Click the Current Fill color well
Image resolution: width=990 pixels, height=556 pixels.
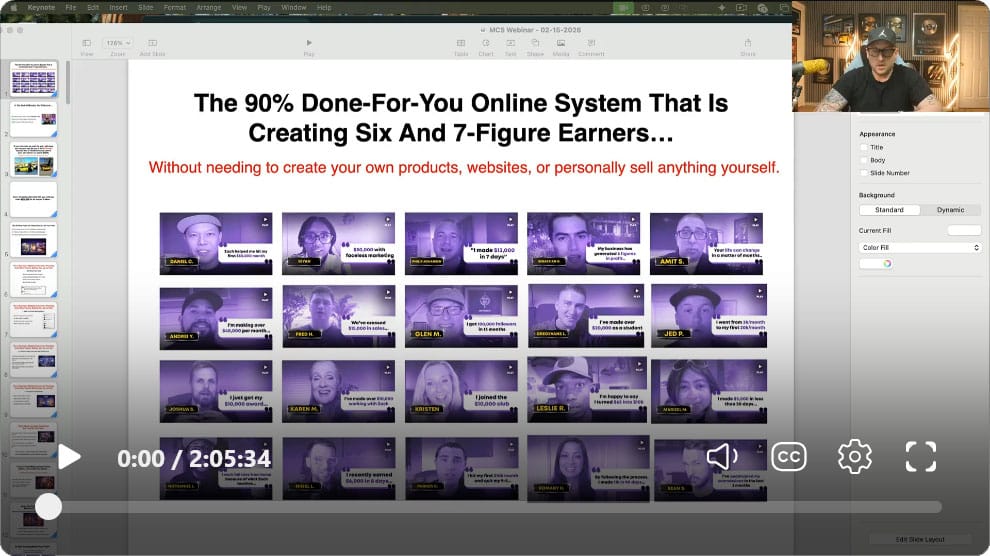[964, 230]
